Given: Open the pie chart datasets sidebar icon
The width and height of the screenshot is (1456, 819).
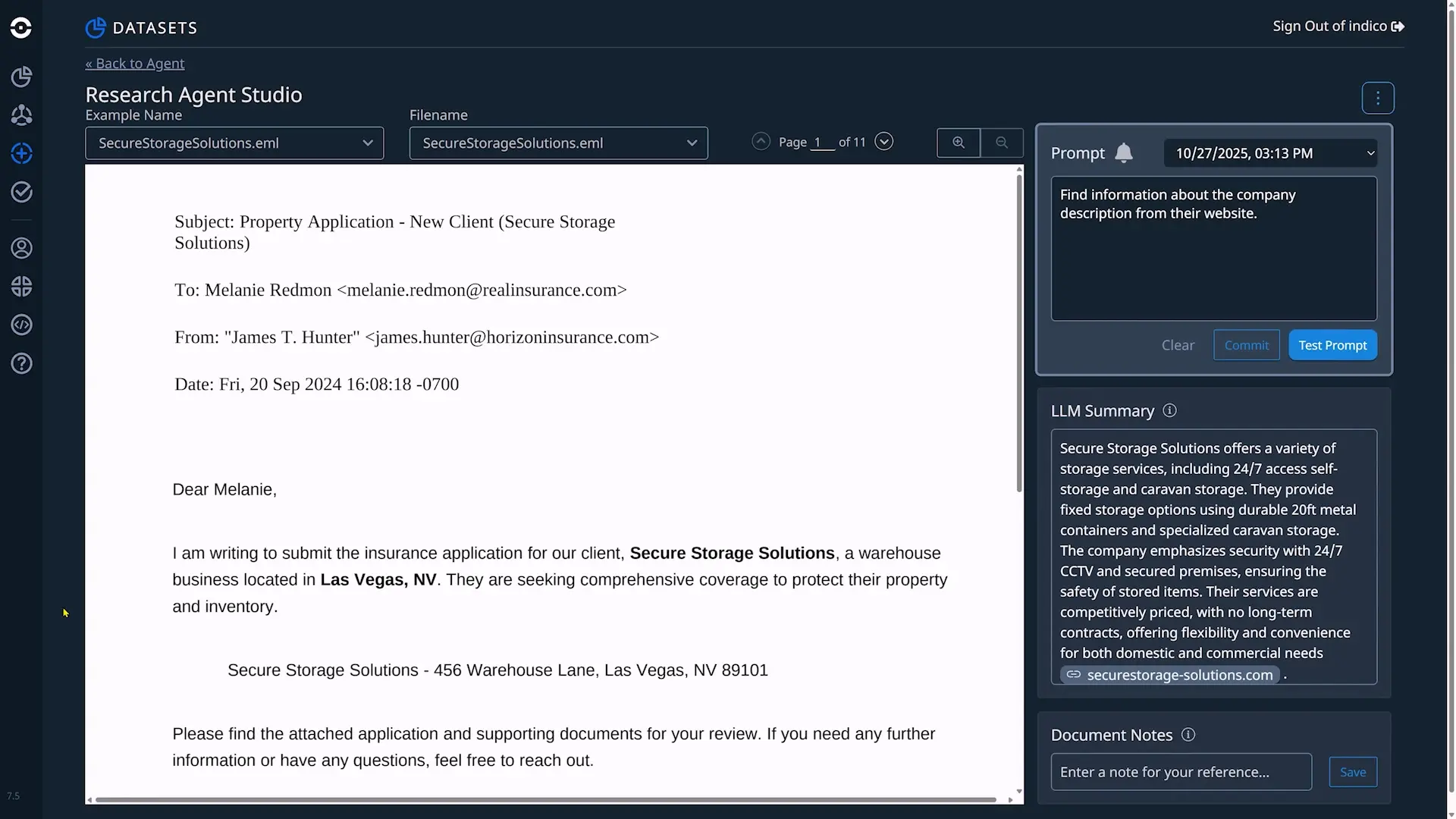Looking at the screenshot, I should [x=21, y=77].
